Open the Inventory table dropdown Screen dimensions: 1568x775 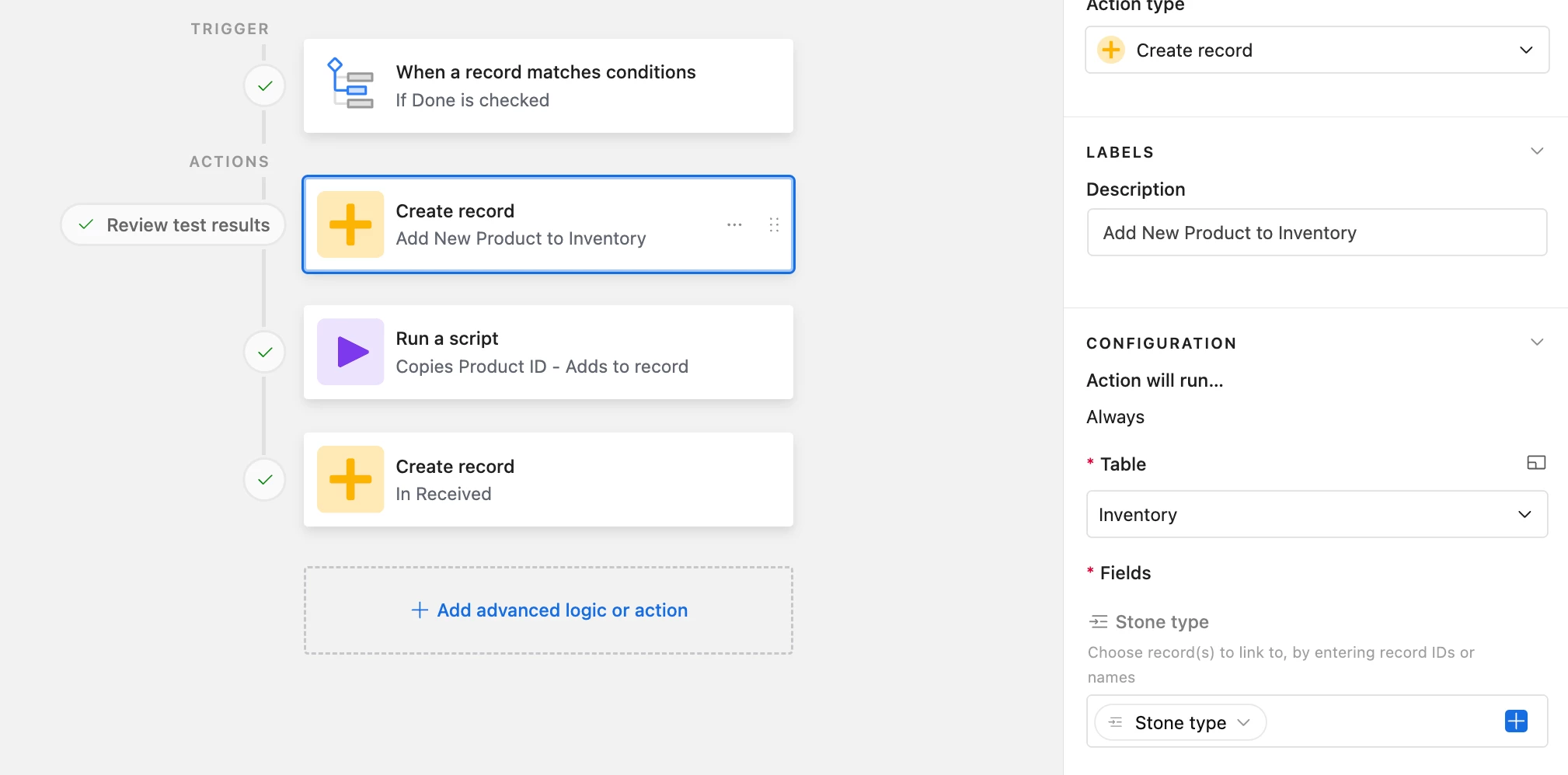1316,514
